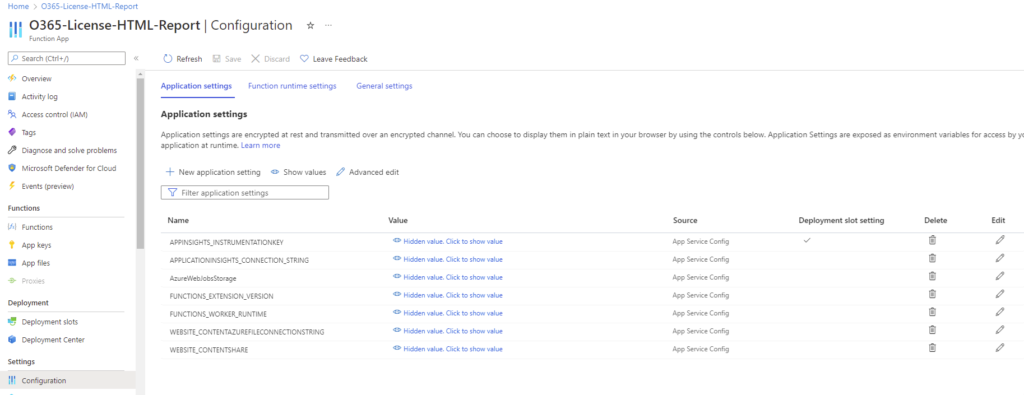Click the Save button in toolbar

point(227,59)
